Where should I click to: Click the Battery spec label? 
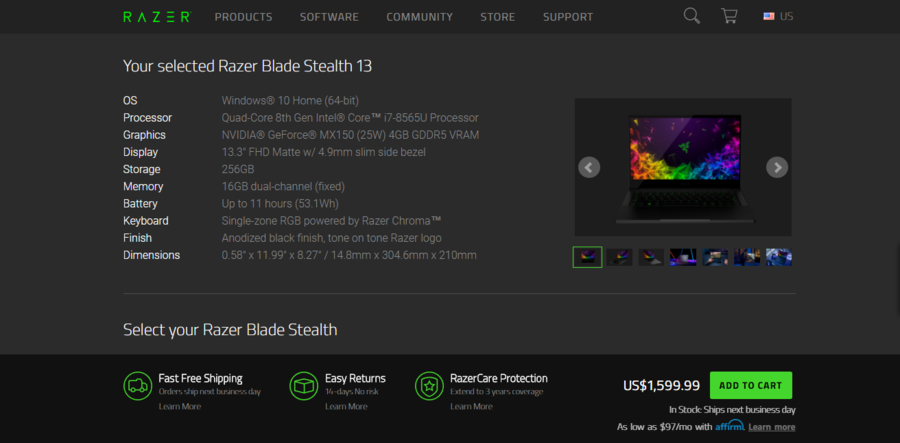pyautogui.click(x=140, y=204)
